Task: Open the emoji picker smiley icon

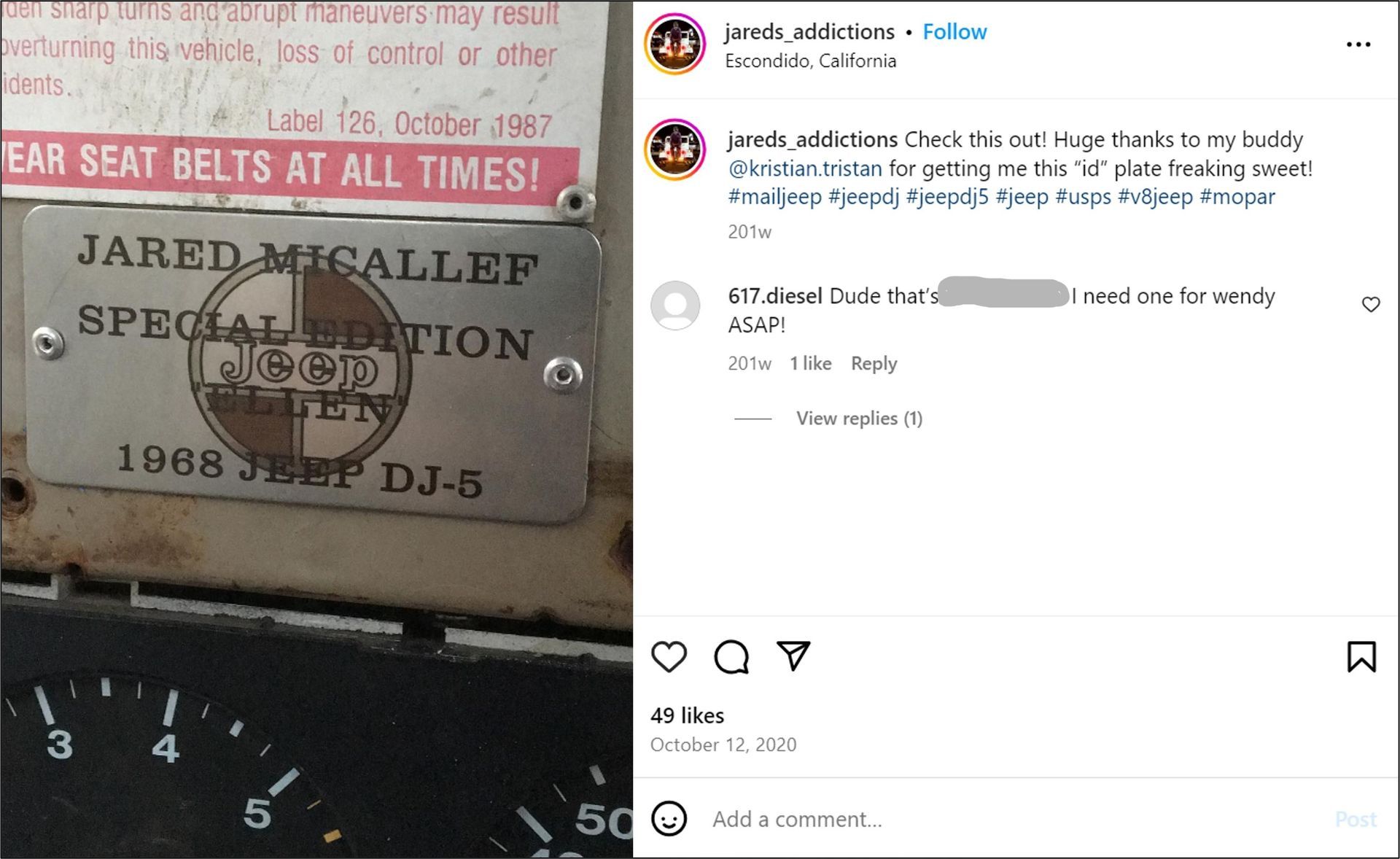Action: [x=669, y=818]
